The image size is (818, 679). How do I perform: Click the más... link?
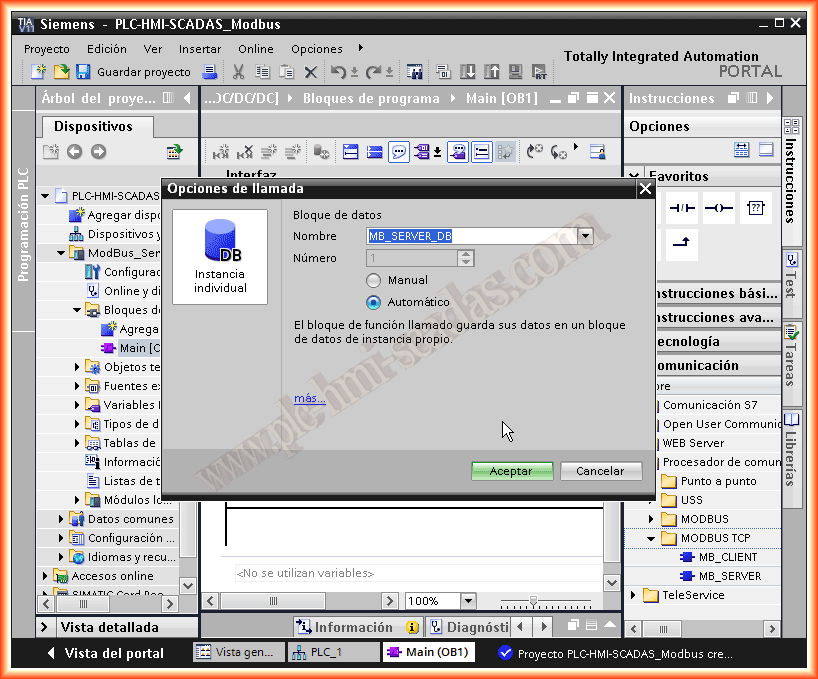309,398
